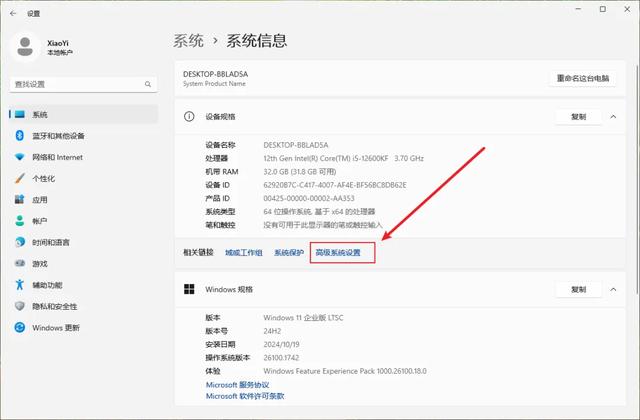This screenshot has width=640, height=420.
Task: Open 高级系统设置 link
Action: point(338,253)
